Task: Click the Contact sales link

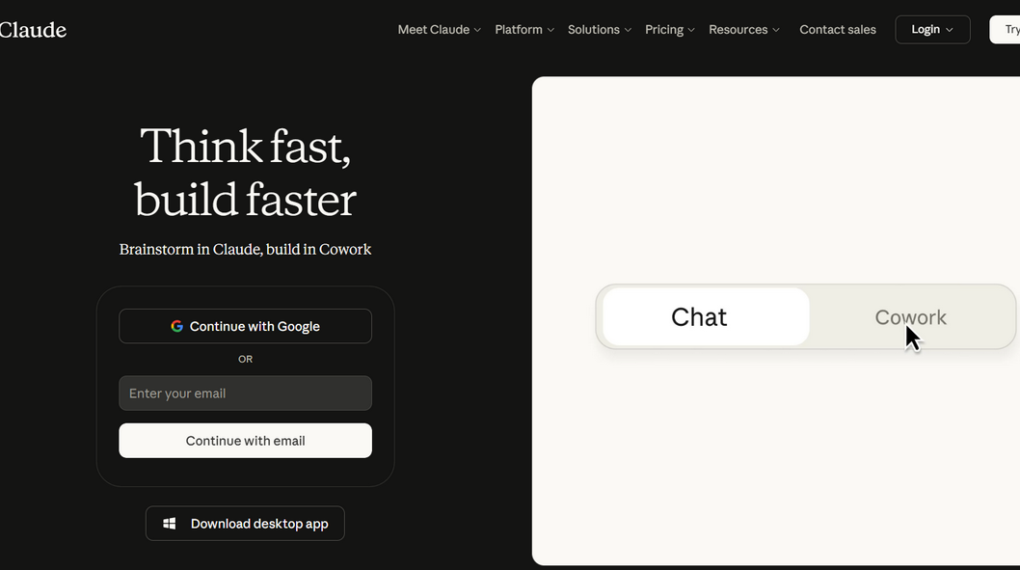Action: click(x=837, y=30)
